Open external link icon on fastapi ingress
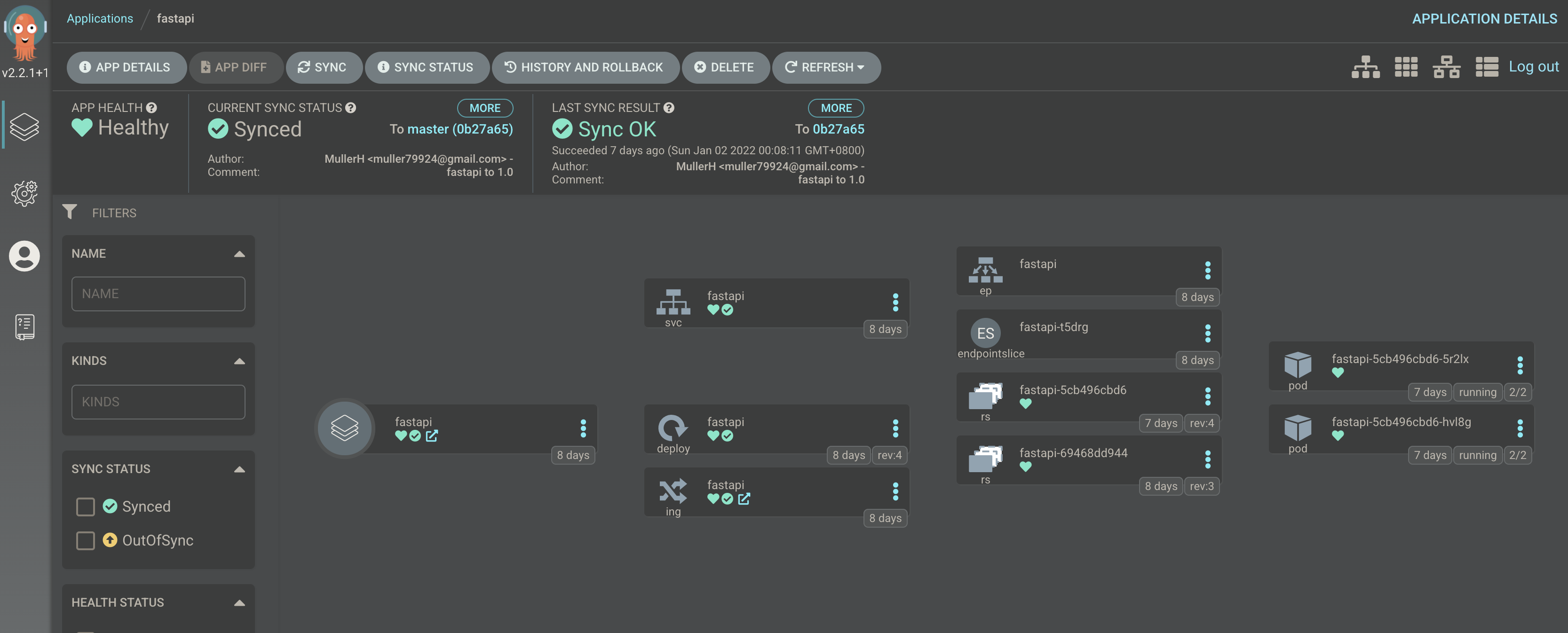This screenshot has width=1568, height=633. coord(744,499)
